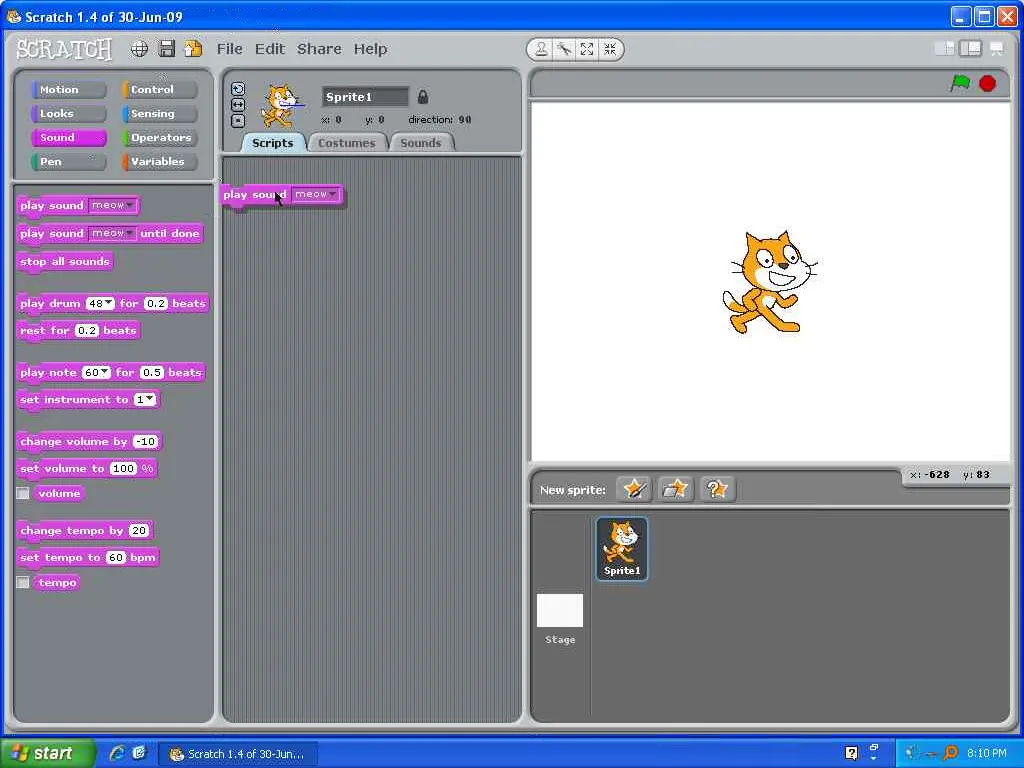Select the grow sprite tool
The width and height of the screenshot is (1024, 768).
point(587,49)
